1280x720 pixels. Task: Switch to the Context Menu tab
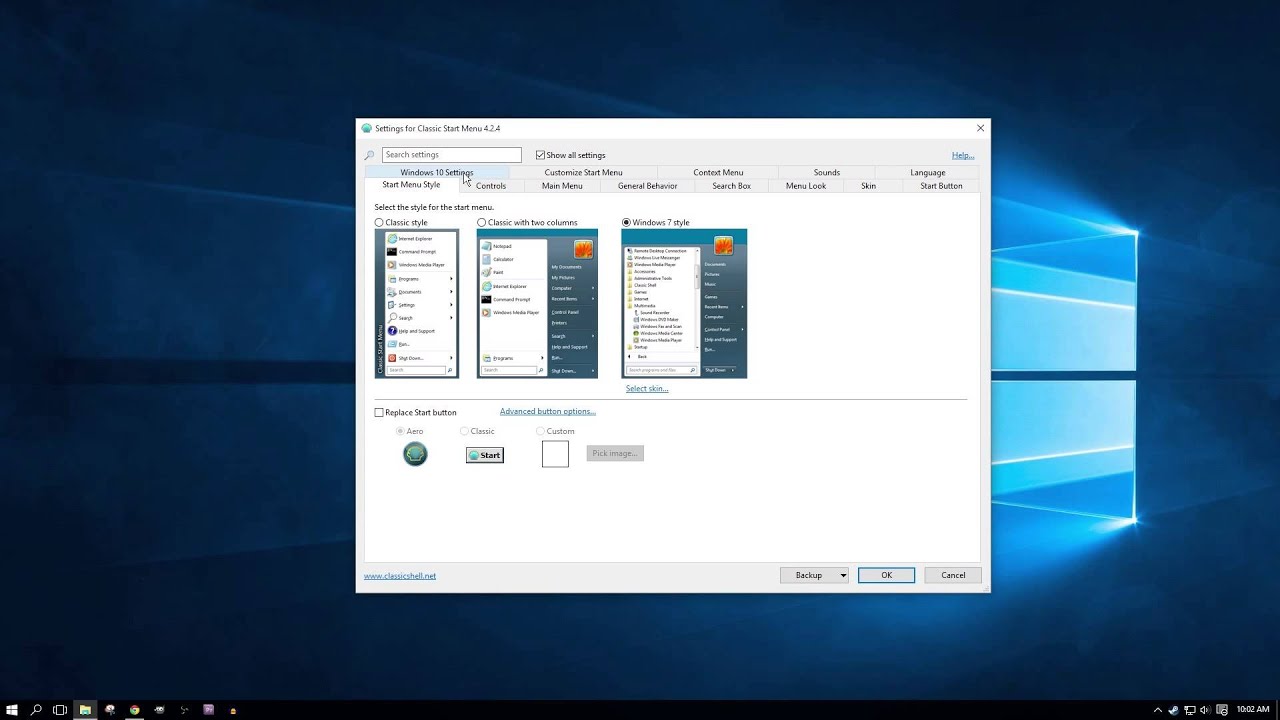pos(718,172)
